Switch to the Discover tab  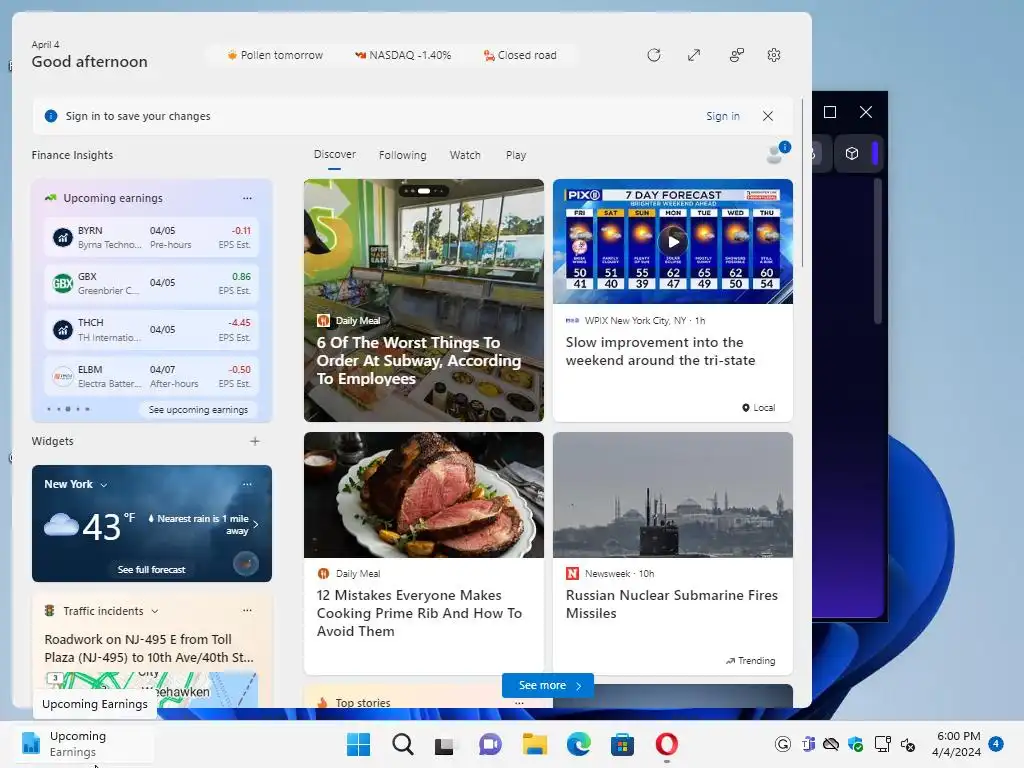point(334,155)
